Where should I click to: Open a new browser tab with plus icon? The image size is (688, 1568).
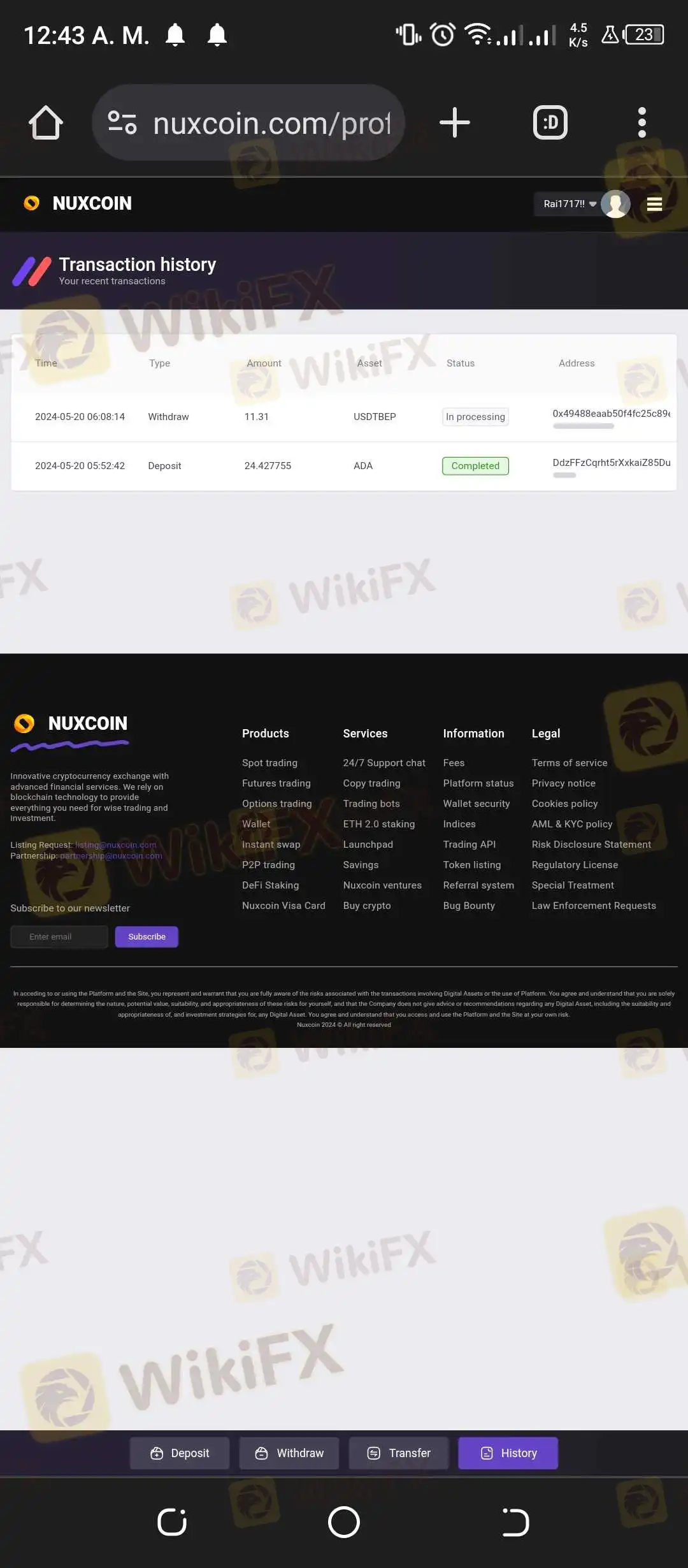coord(455,122)
